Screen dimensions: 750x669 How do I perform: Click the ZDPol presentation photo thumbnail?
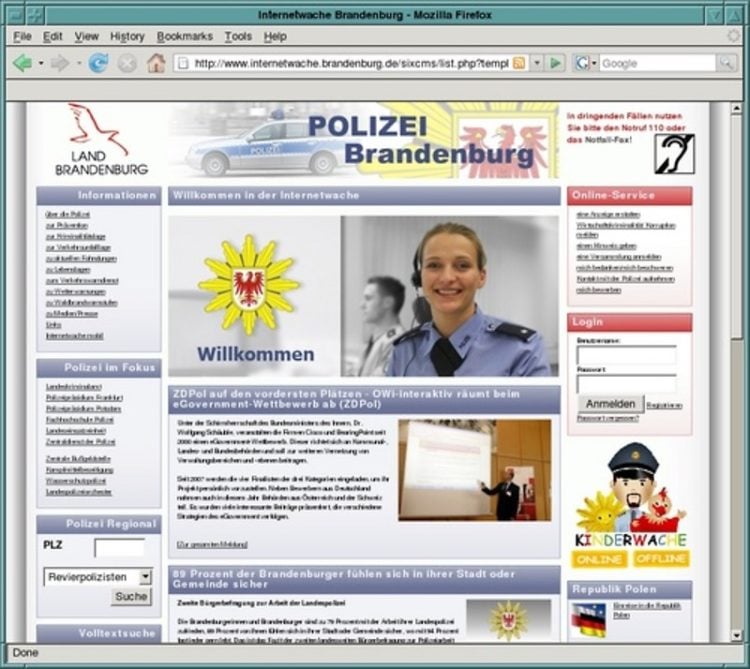[474, 471]
